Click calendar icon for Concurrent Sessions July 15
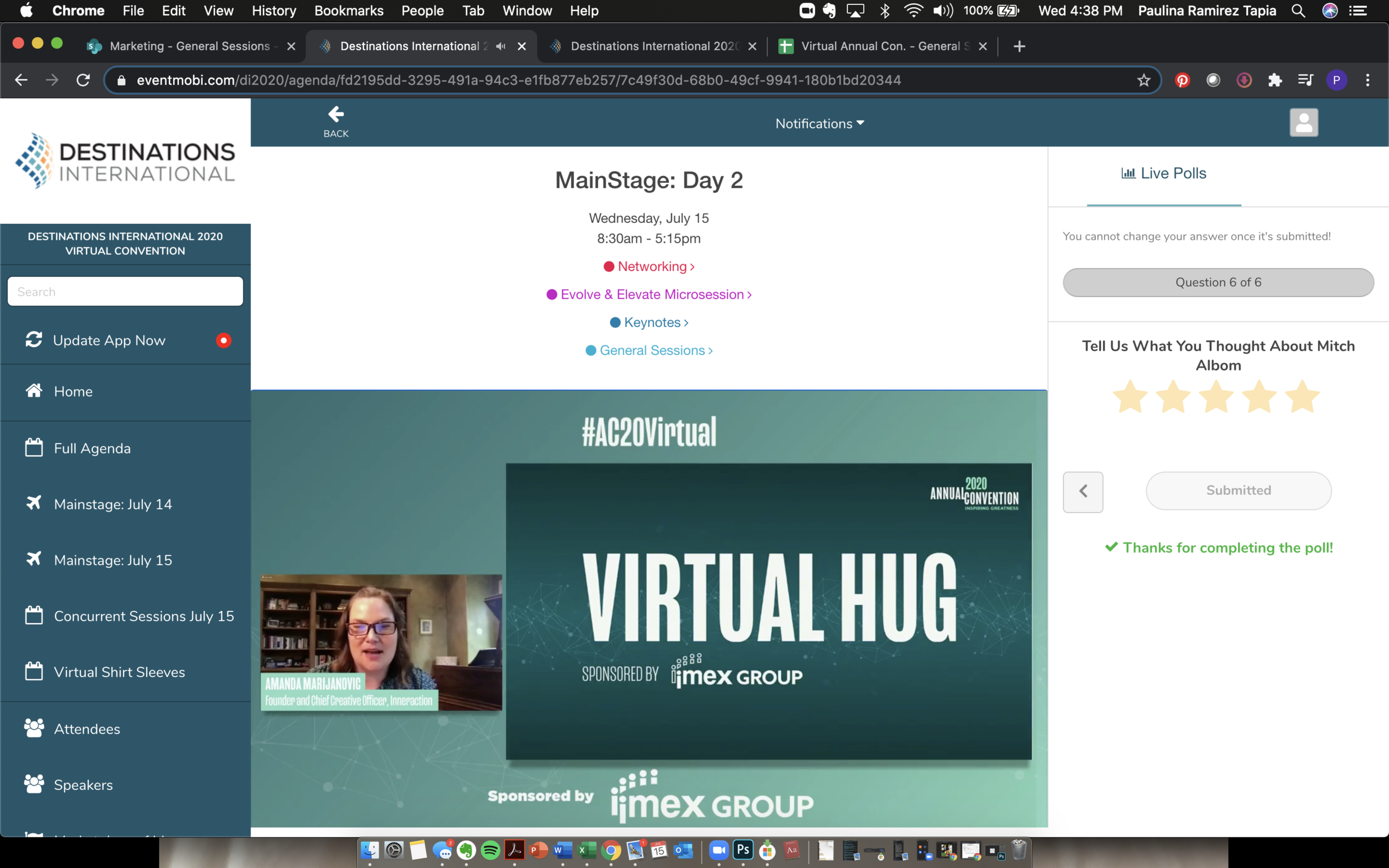The image size is (1389, 868). (x=34, y=615)
